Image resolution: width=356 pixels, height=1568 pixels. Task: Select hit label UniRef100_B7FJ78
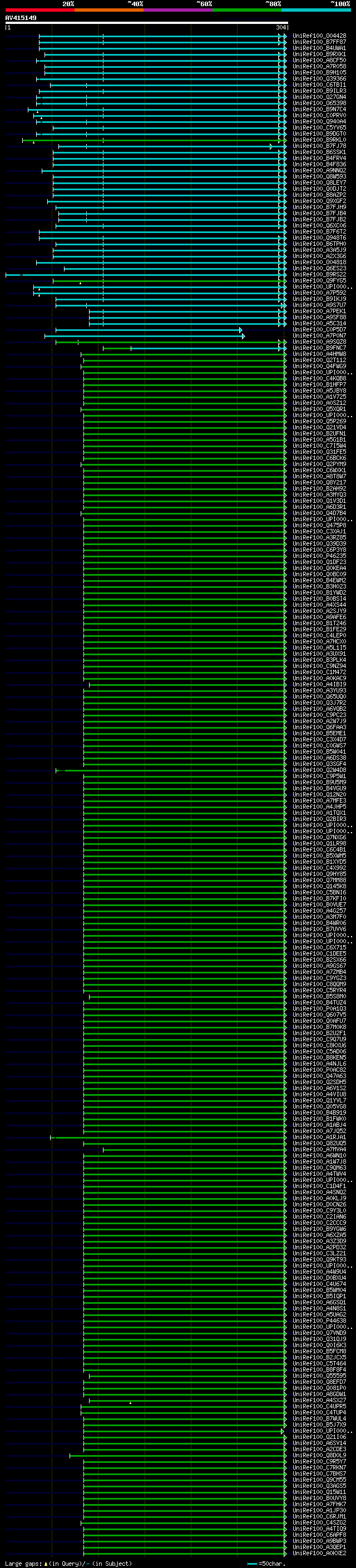click(319, 146)
